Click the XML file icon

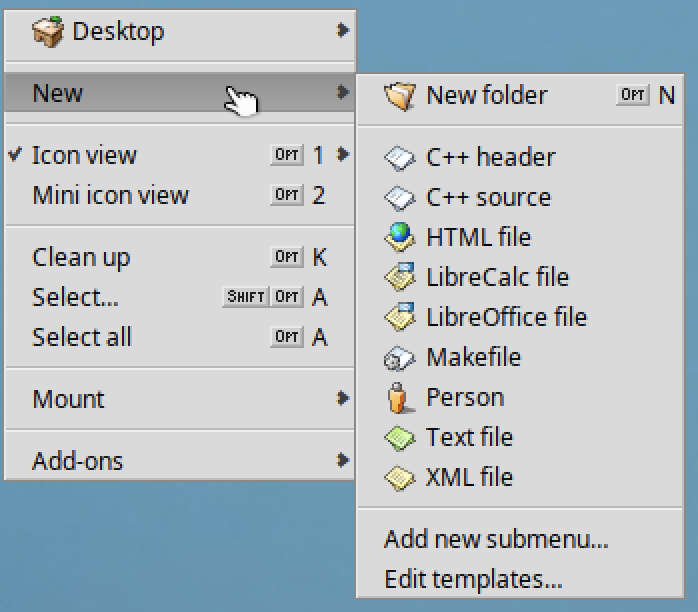tap(399, 478)
